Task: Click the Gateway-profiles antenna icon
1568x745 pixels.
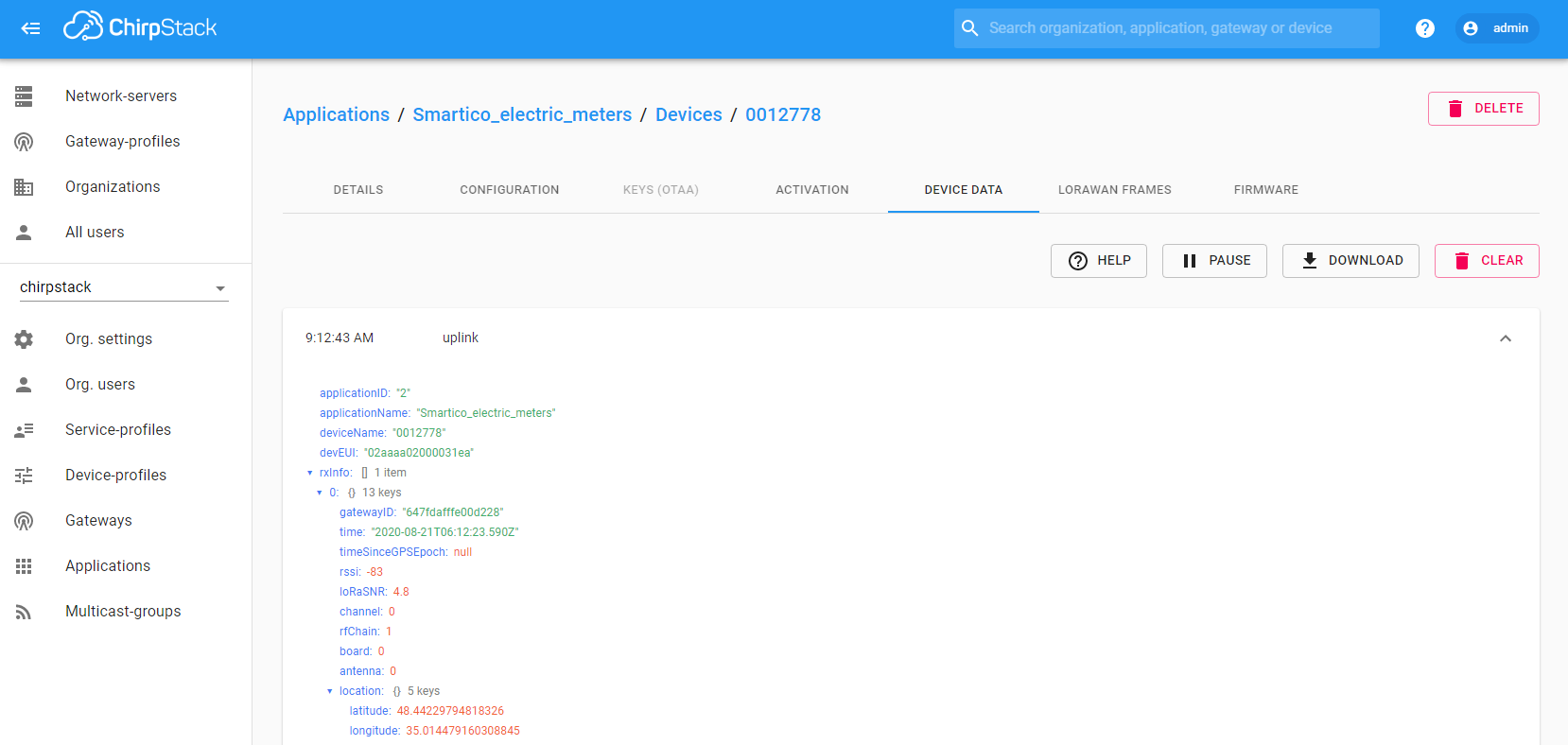Action: click(x=24, y=142)
